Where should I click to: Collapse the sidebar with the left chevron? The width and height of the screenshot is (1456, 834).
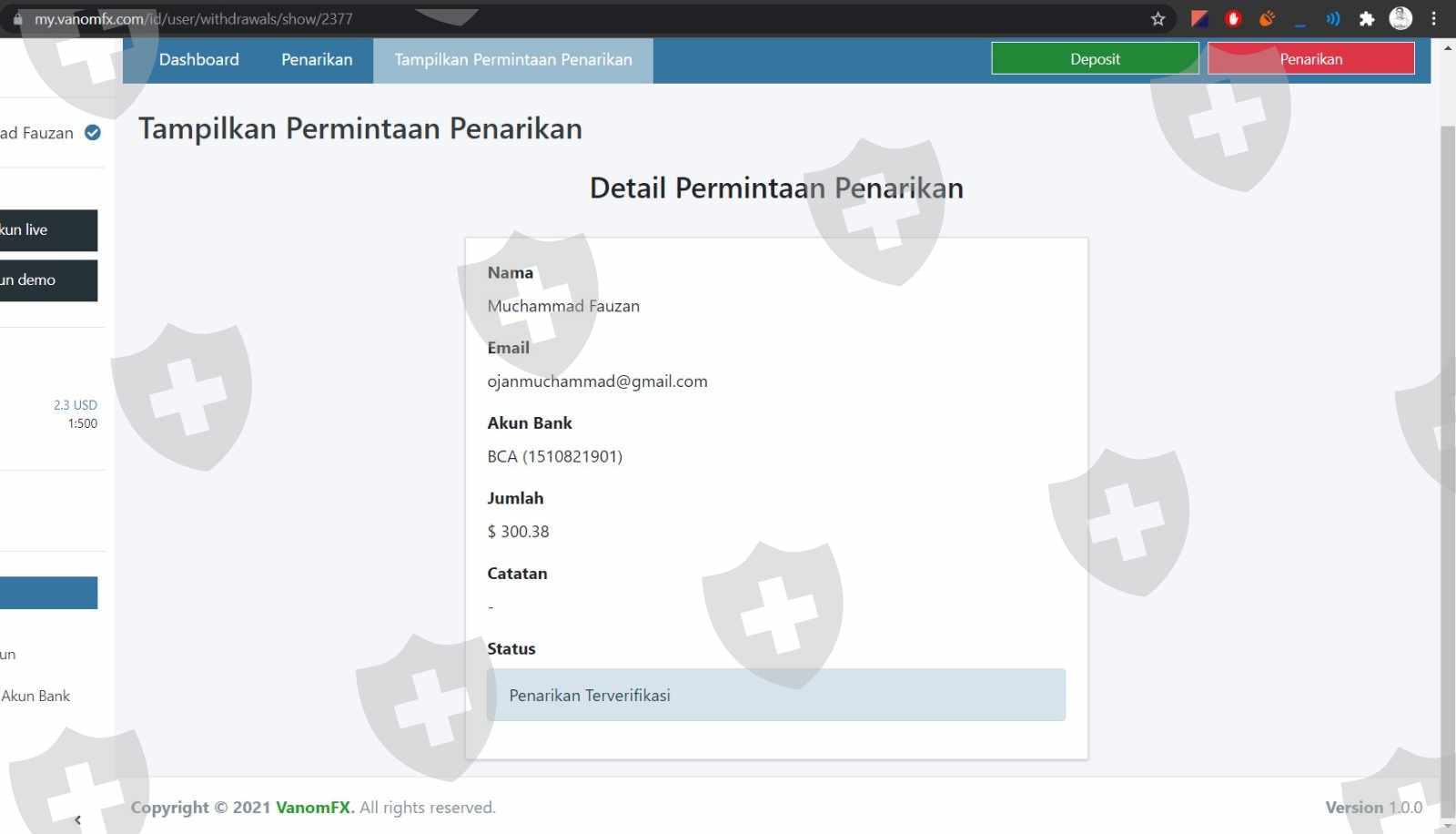pos(78,819)
